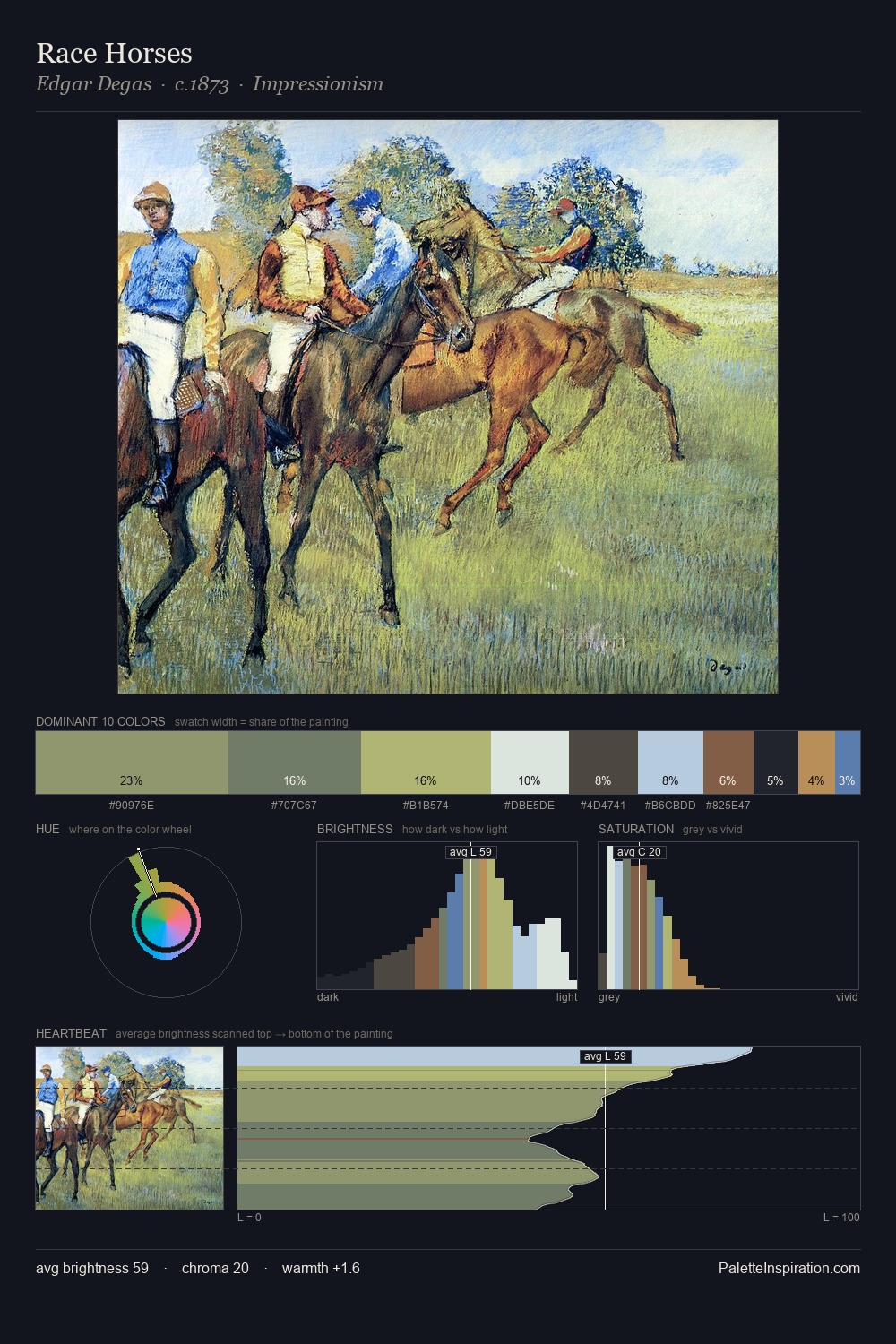Click 'where on the color wheel' caption
896x1344 pixels.
[130, 830]
